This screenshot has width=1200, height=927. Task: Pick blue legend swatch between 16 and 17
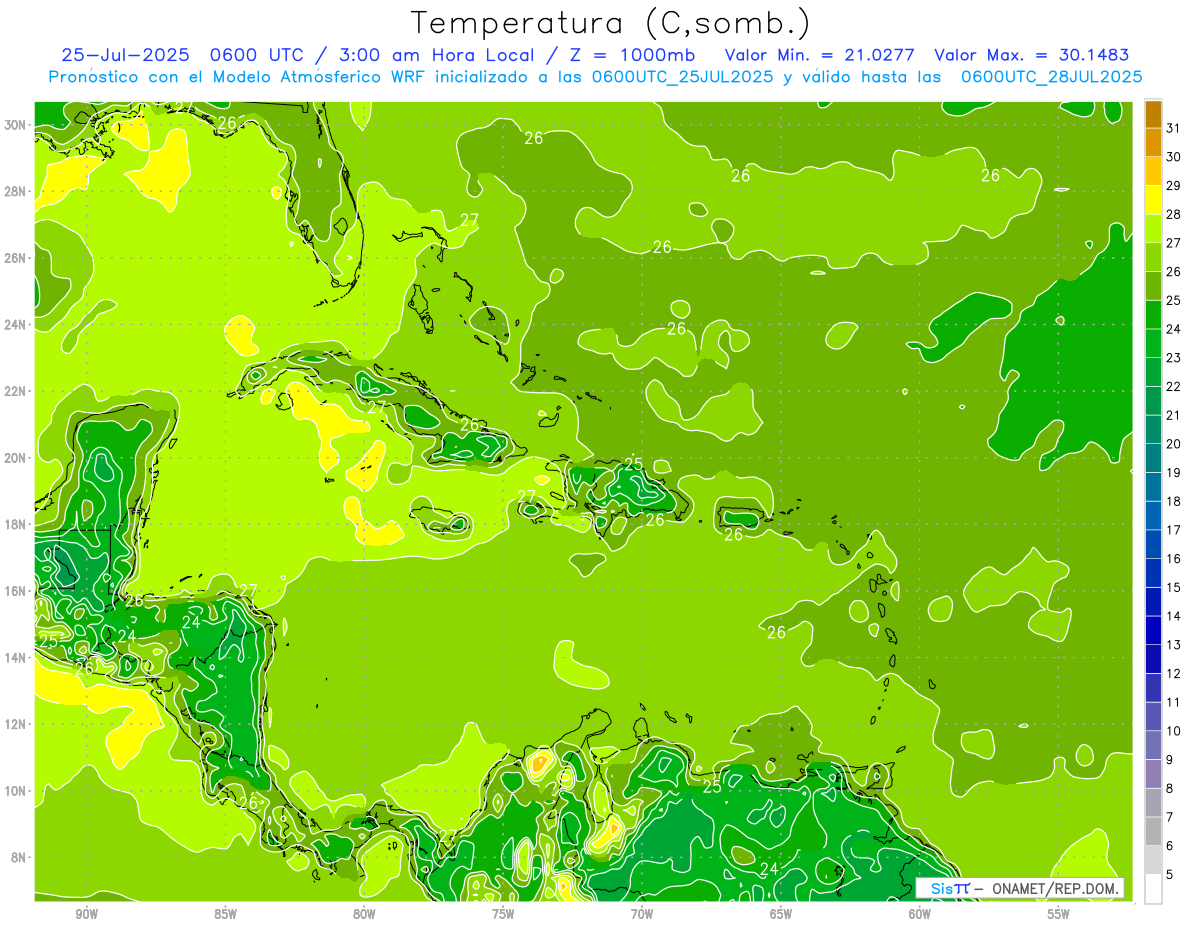point(1153,544)
